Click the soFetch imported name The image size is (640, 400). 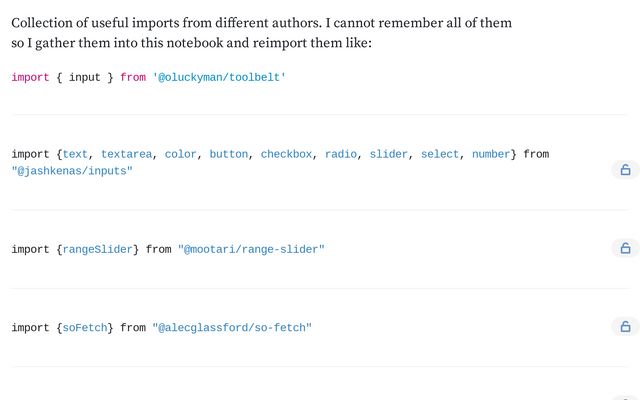[x=85, y=328]
